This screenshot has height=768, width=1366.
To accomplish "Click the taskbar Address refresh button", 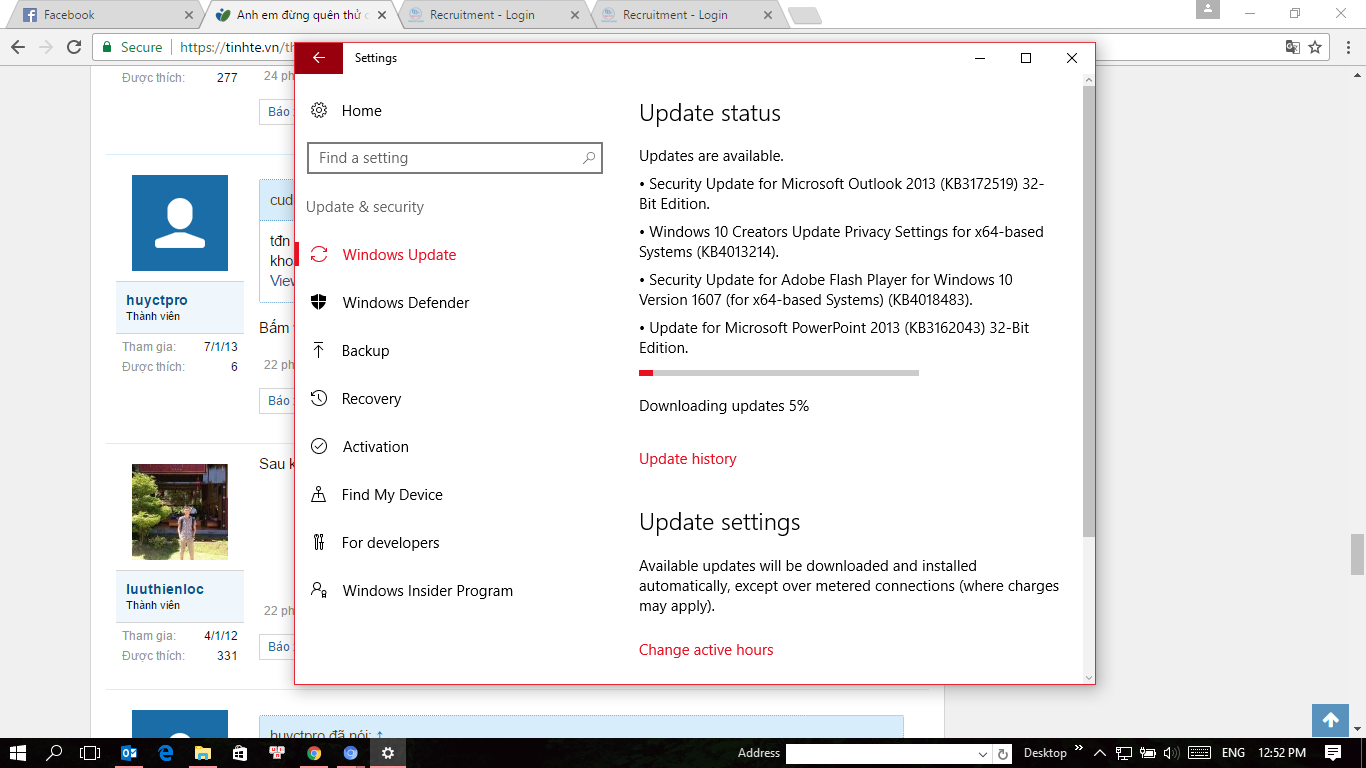I will [1003, 754].
